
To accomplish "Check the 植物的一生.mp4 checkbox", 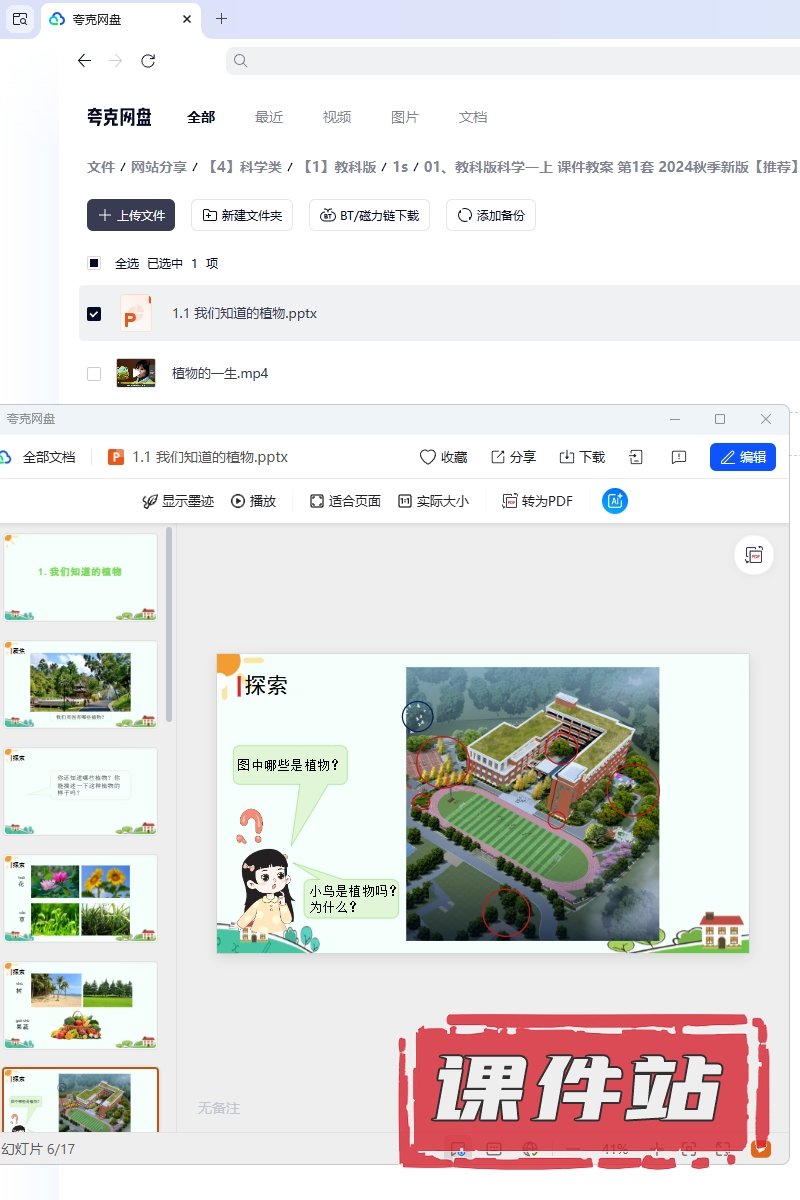I will pos(94,374).
